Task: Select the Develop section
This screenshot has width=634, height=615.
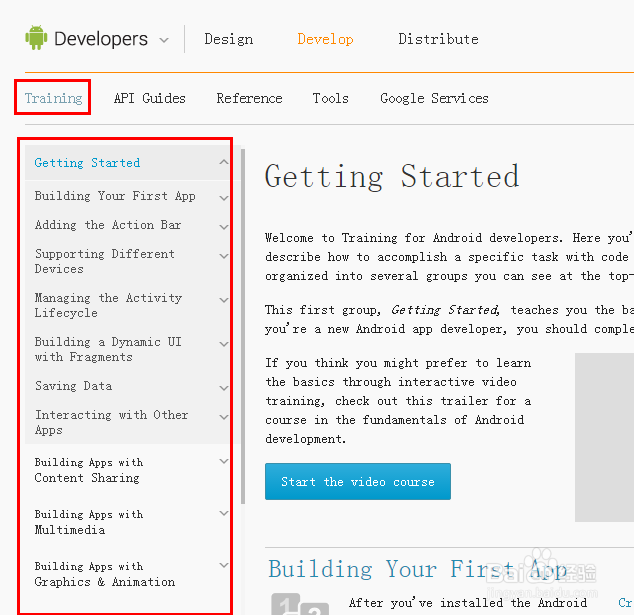Action: [x=325, y=39]
